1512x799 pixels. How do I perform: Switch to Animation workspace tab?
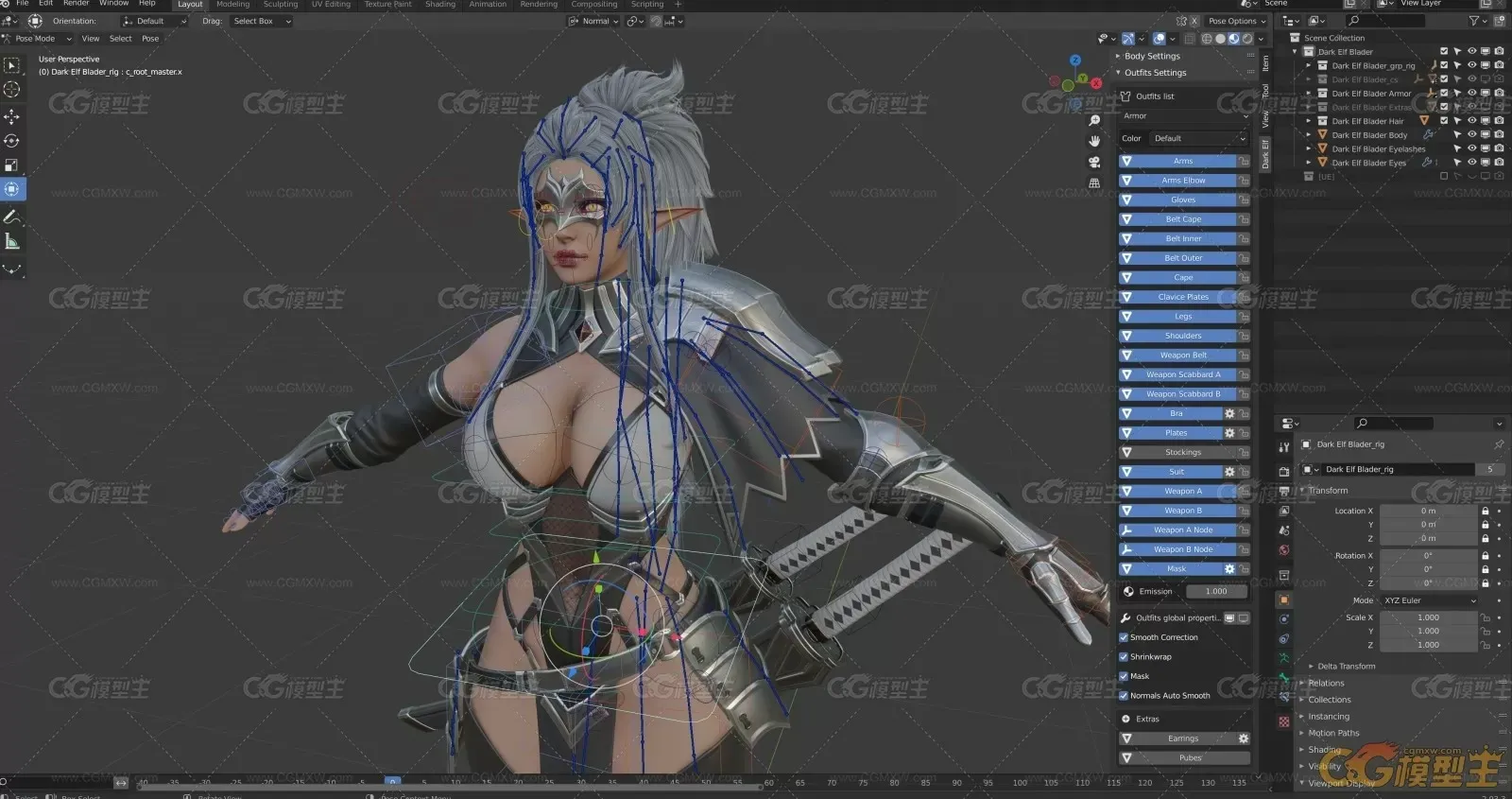[488, 5]
